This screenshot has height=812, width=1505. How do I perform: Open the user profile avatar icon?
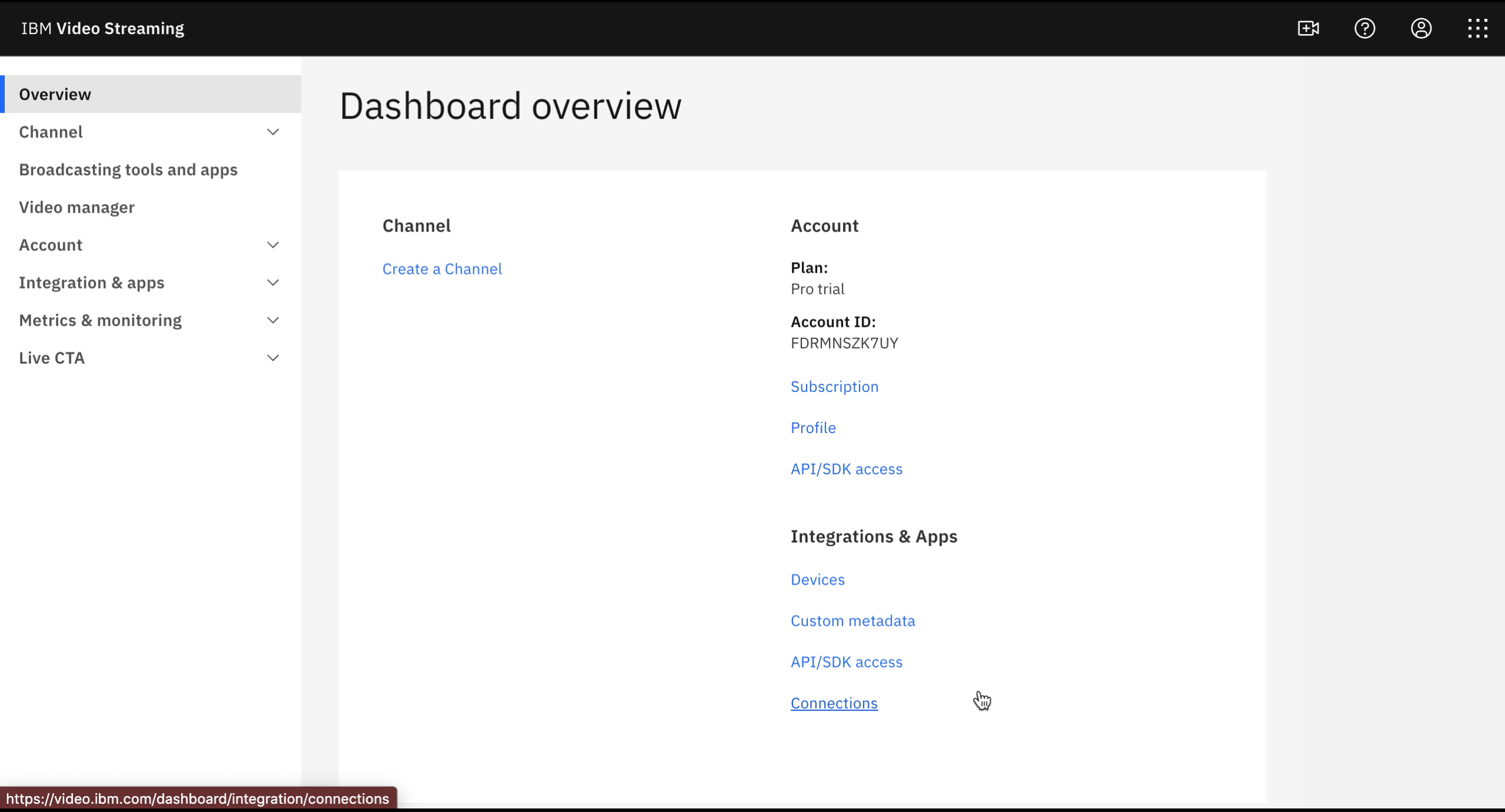pyautogui.click(x=1421, y=28)
